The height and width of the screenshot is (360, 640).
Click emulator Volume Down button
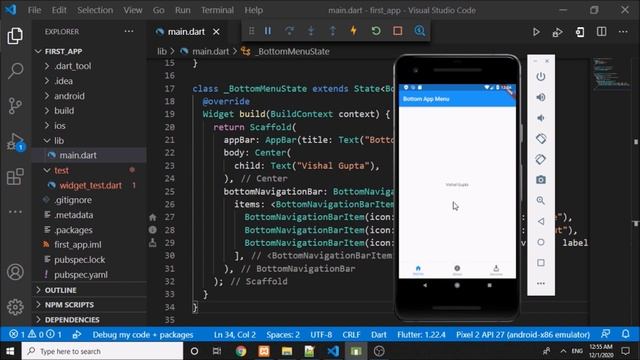point(541,118)
